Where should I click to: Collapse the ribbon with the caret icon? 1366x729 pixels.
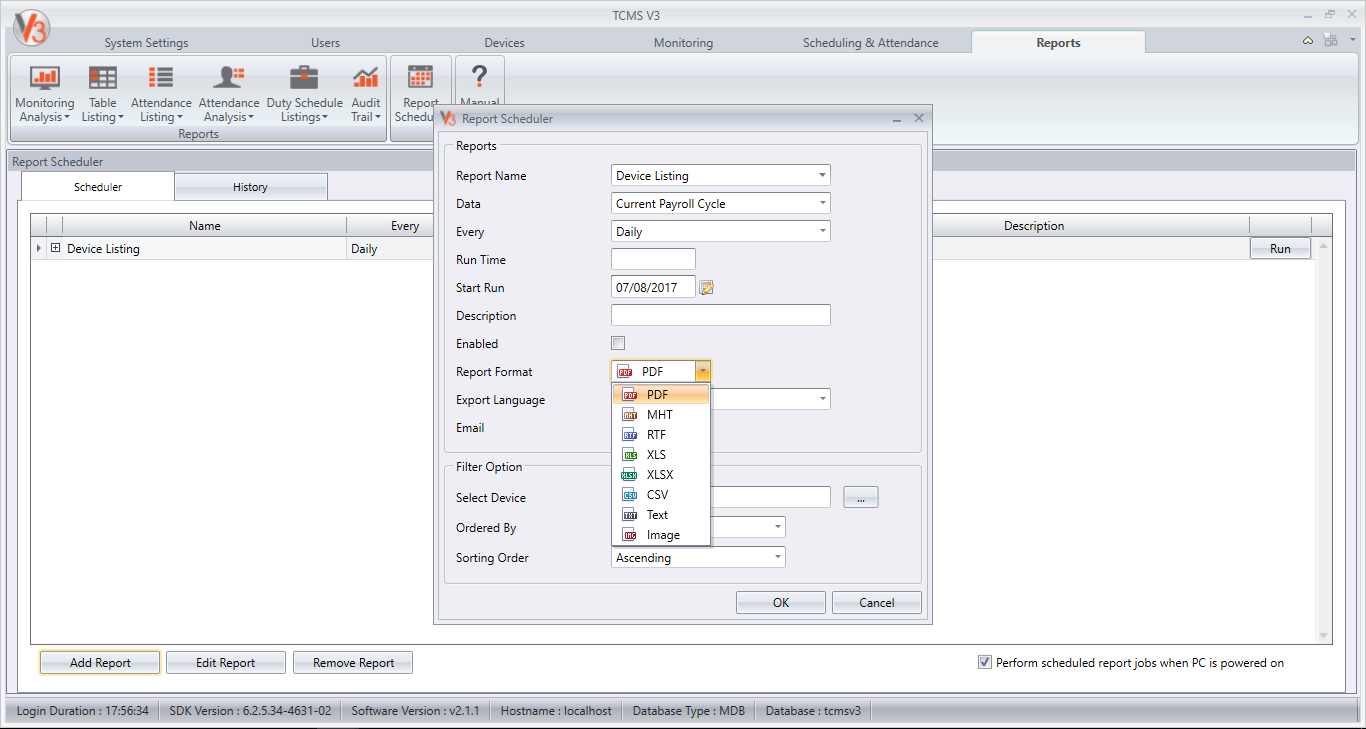pyautogui.click(x=1308, y=41)
